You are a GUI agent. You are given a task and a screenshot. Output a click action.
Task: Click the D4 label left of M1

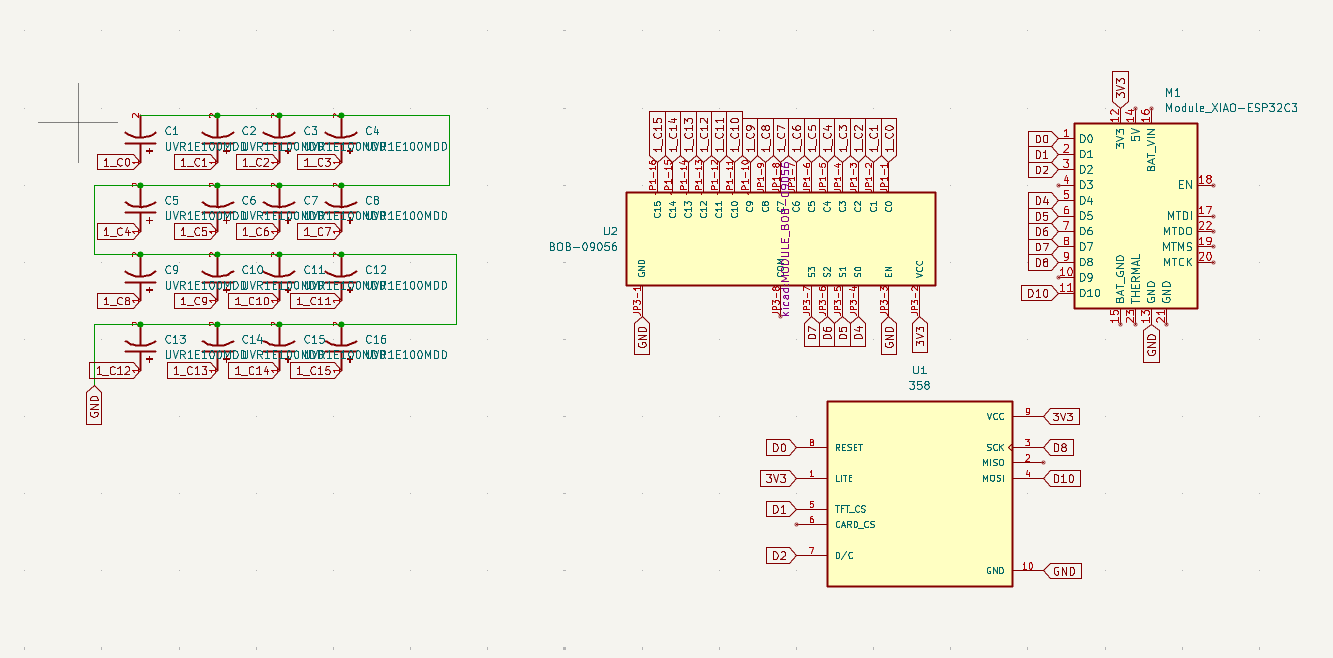click(x=1042, y=201)
